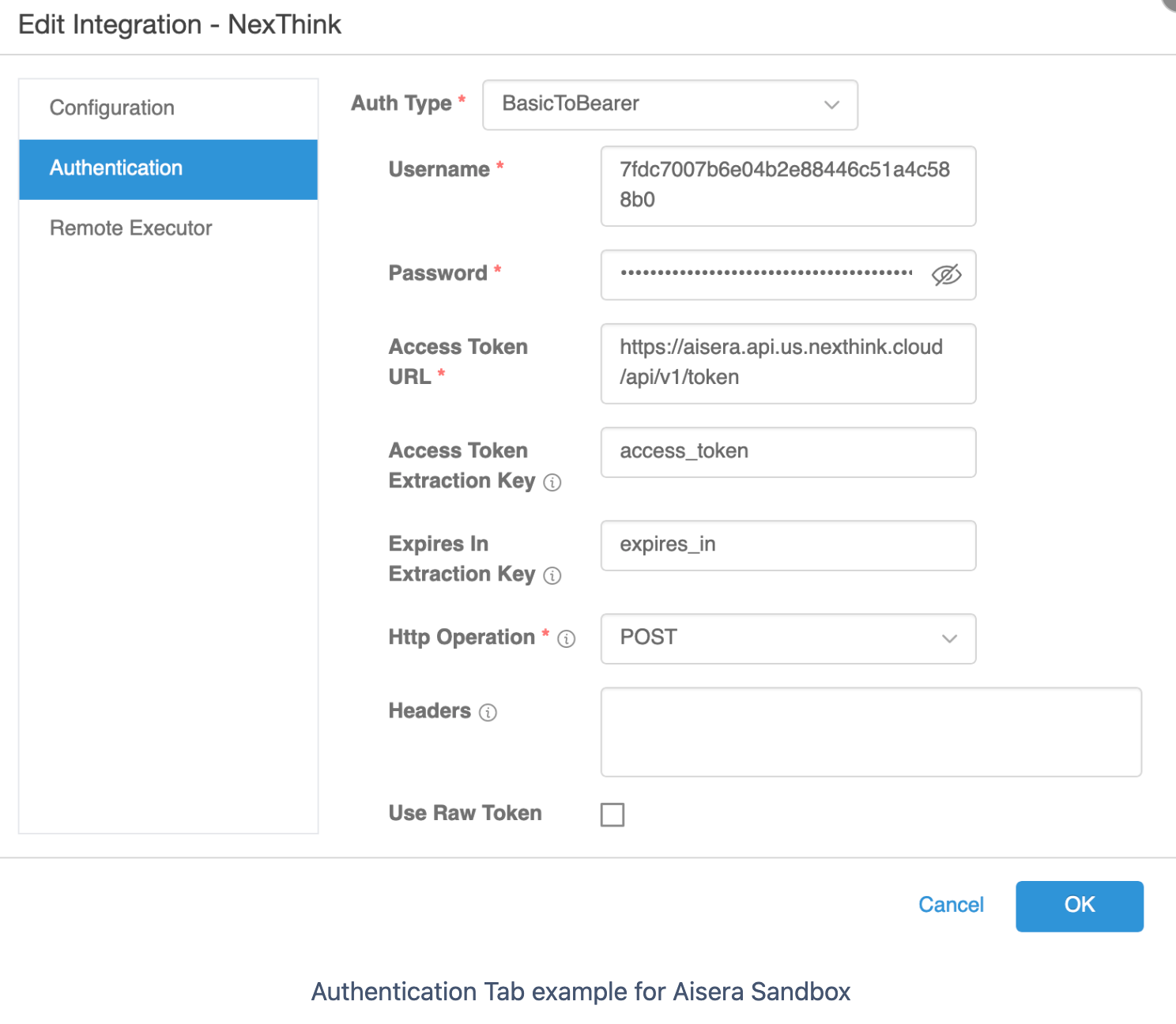The image size is (1176, 1024).
Task: Open the Auth Type dropdown
Action: click(656, 104)
